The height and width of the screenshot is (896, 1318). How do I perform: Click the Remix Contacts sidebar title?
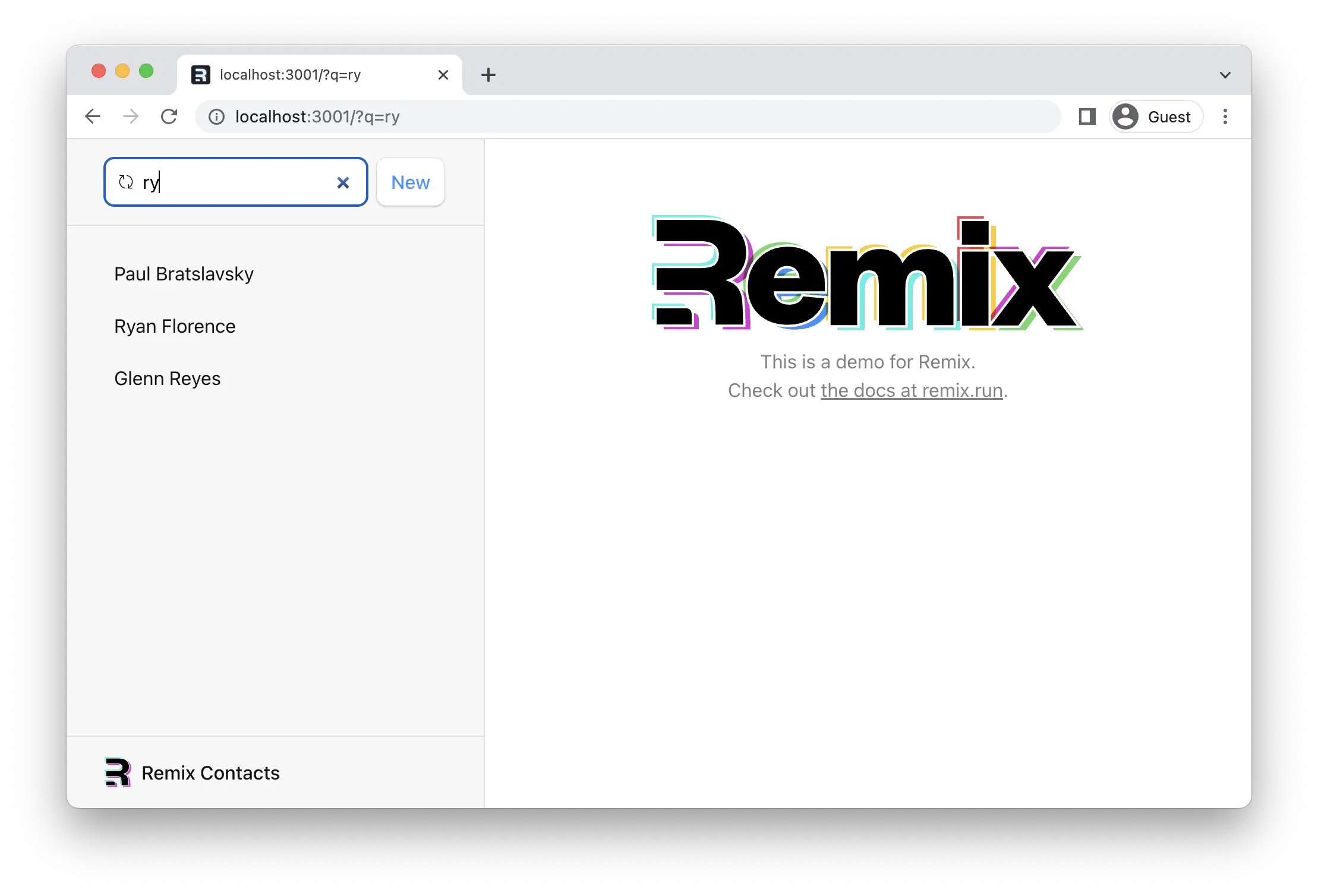pyautogui.click(x=210, y=773)
